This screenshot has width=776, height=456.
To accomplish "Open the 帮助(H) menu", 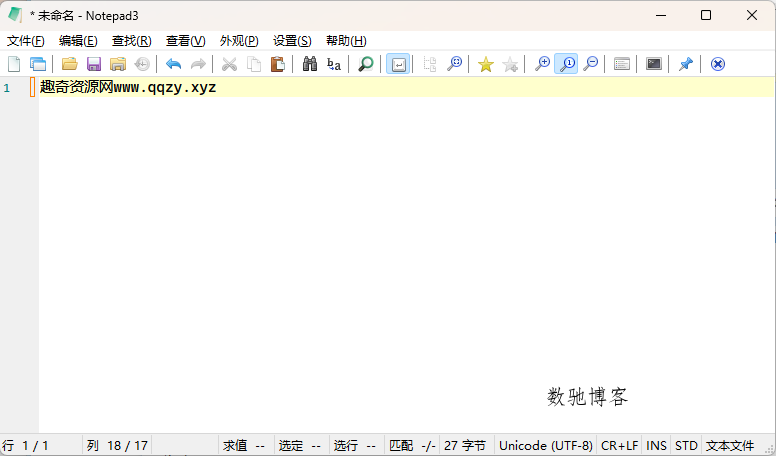I will [x=346, y=41].
